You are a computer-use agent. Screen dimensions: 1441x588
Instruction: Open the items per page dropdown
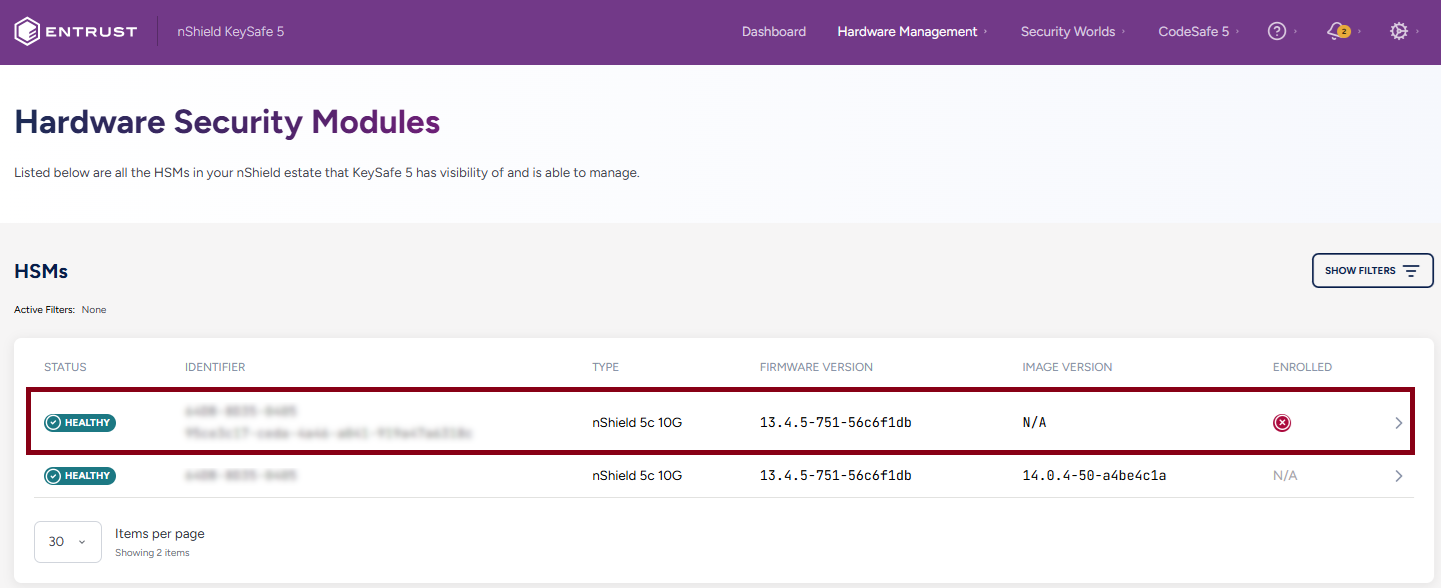tap(68, 542)
